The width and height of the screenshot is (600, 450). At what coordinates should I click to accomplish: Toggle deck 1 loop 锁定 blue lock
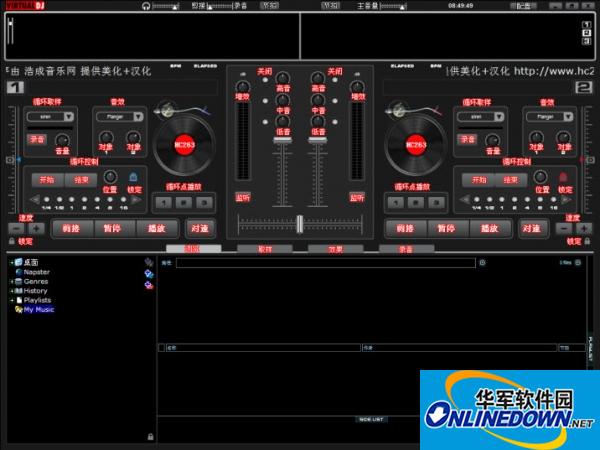pos(133,177)
